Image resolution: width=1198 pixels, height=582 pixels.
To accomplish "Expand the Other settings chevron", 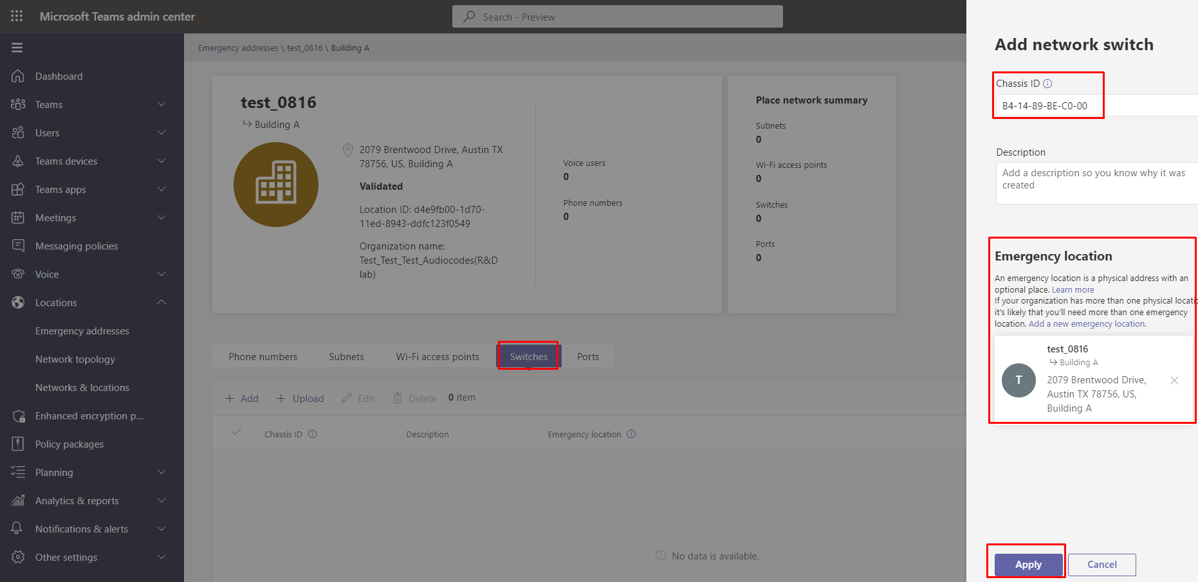I will [161, 557].
